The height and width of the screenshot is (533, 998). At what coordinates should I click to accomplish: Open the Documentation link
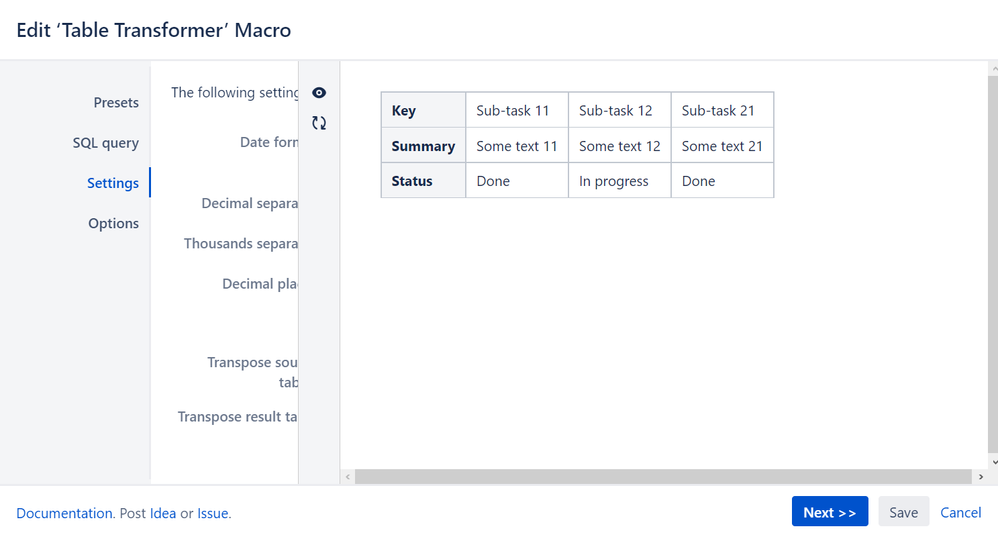pyautogui.click(x=64, y=513)
